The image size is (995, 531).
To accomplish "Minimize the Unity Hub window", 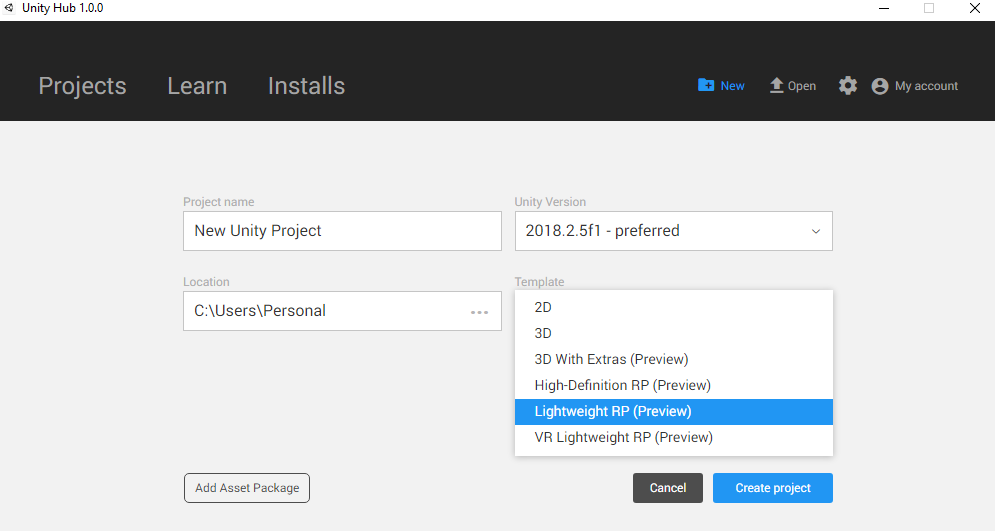I will pos(883,8).
